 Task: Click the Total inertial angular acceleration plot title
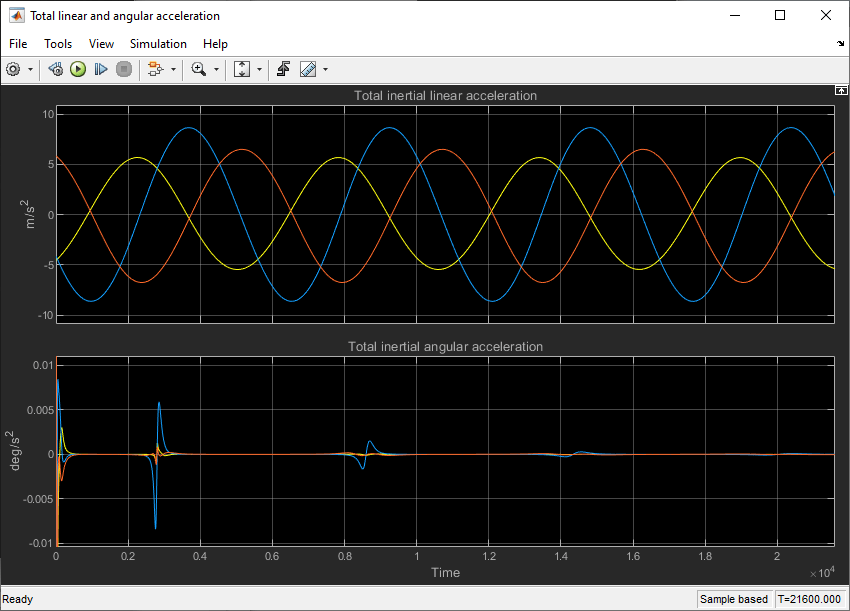pos(446,347)
